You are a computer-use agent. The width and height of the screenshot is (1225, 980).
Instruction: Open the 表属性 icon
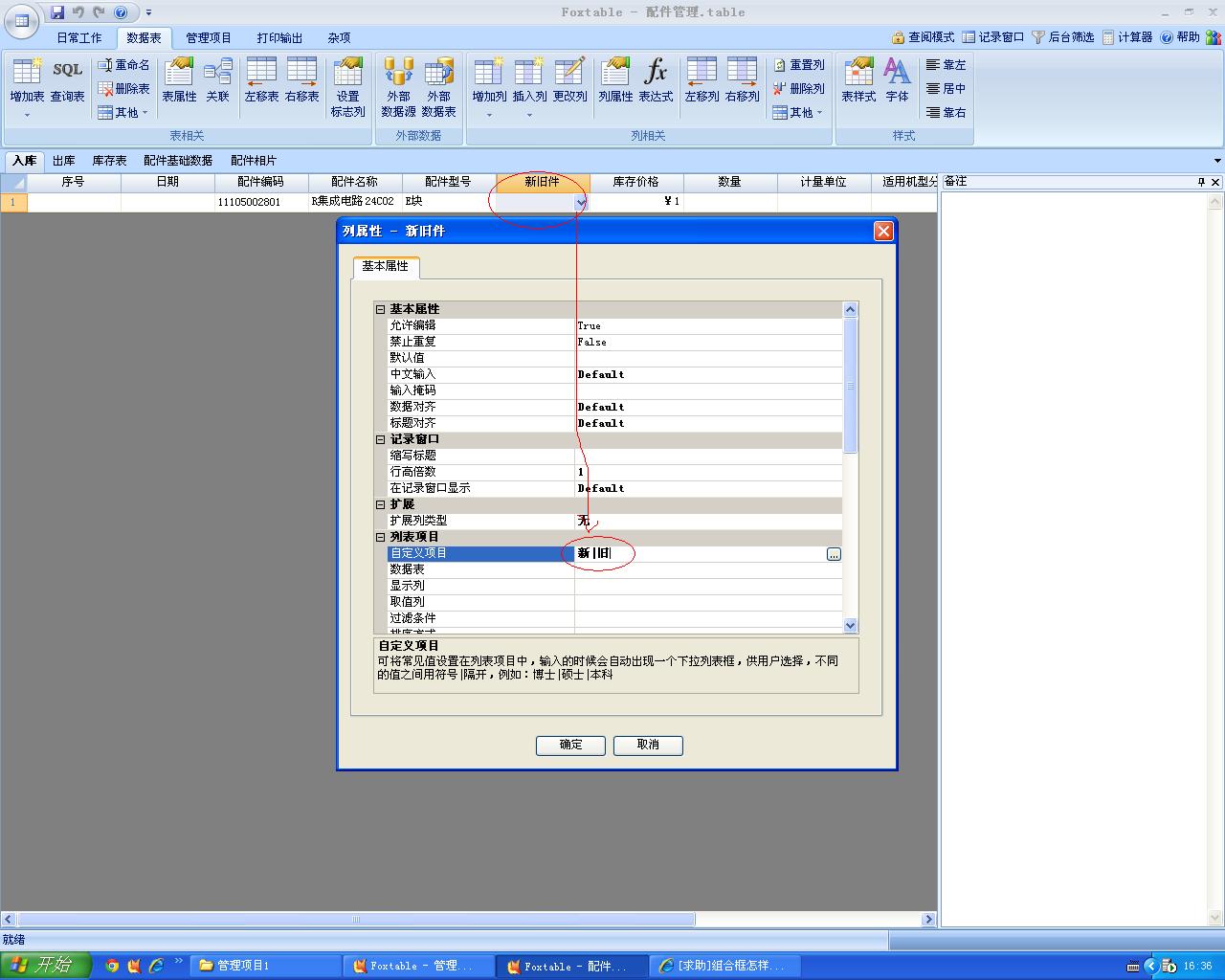pyautogui.click(x=179, y=78)
